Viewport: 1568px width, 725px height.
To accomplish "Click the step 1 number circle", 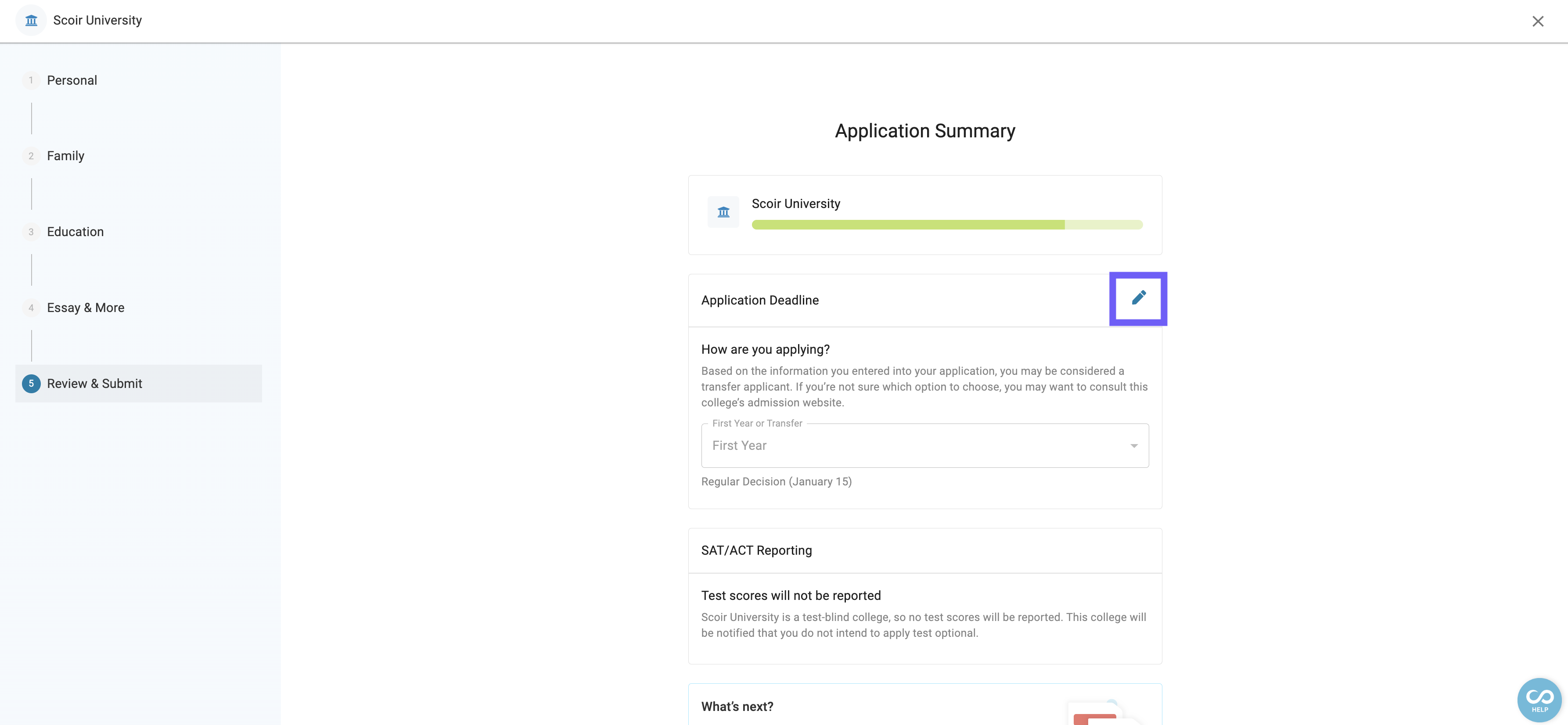I will 31,80.
